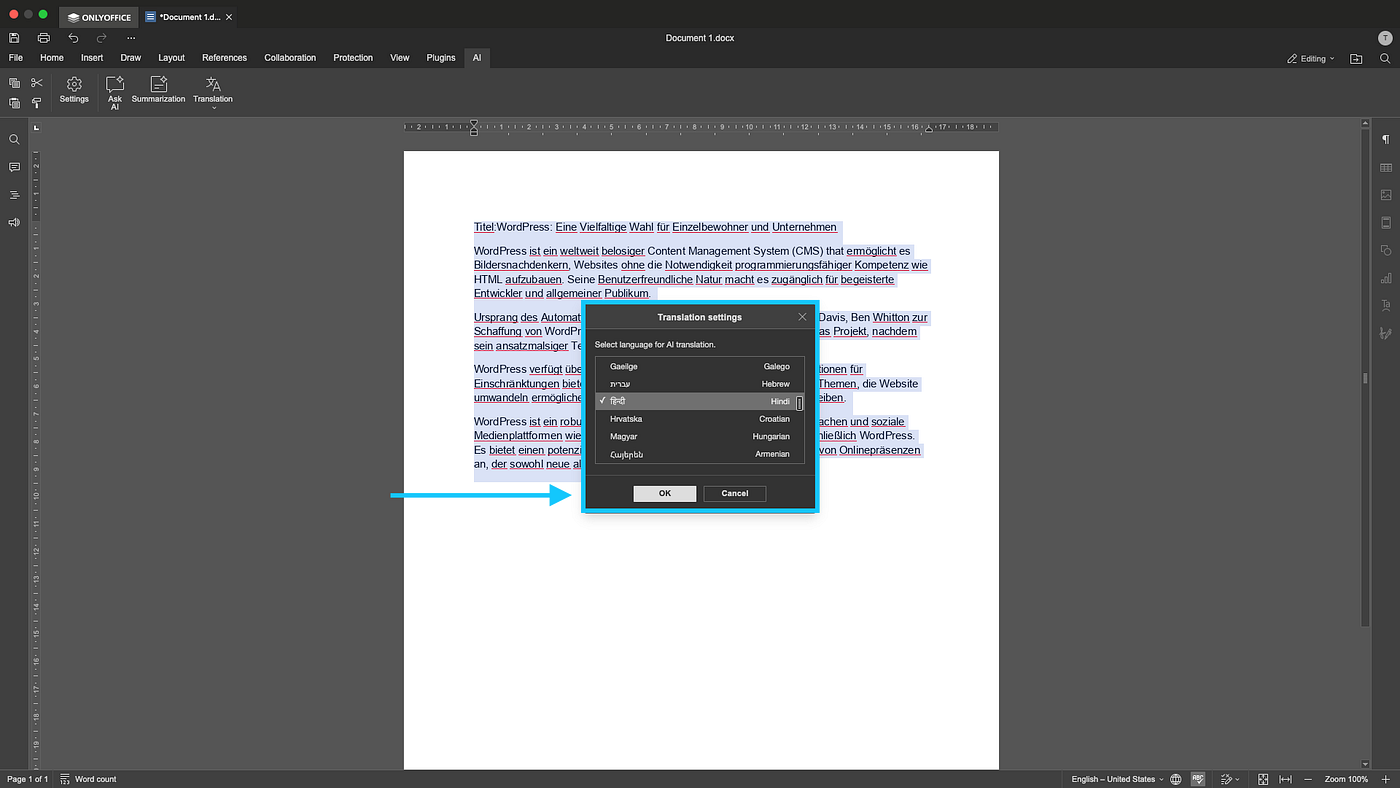Open table settings in right sidebar
Viewport: 1400px width, 788px height.
(x=1386, y=167)
